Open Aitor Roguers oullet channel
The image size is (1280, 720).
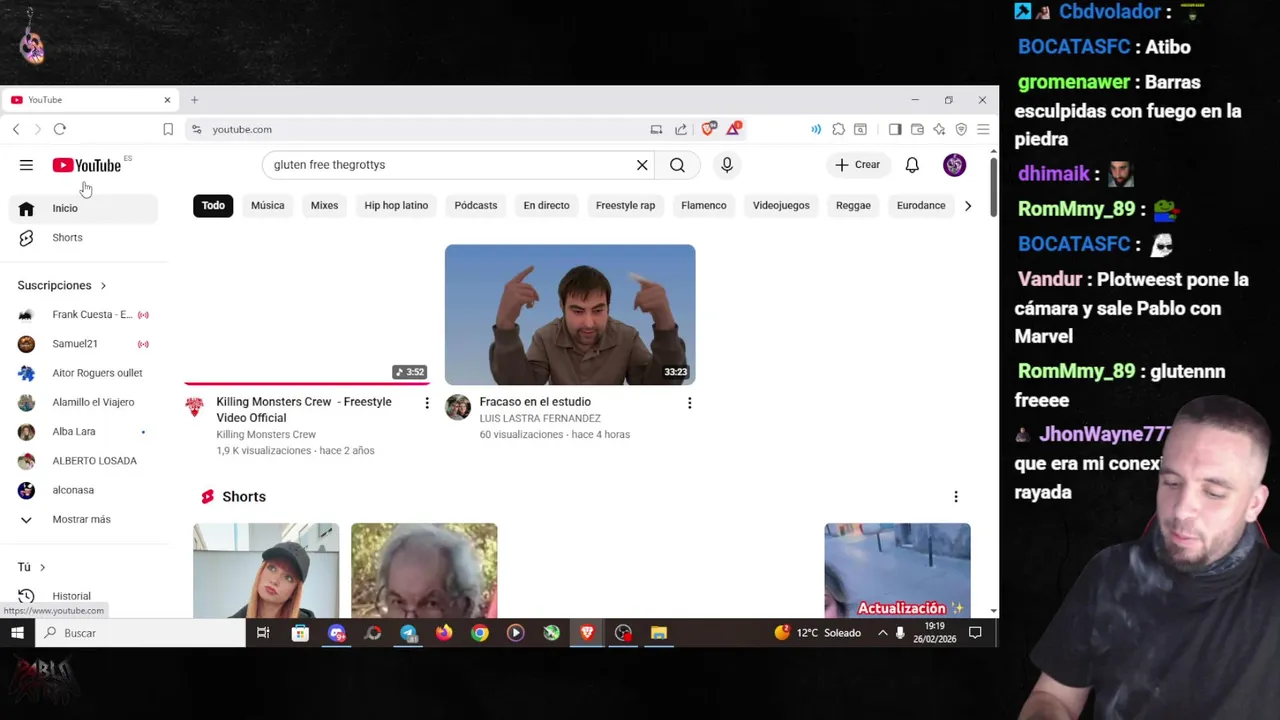coord(84,373)
